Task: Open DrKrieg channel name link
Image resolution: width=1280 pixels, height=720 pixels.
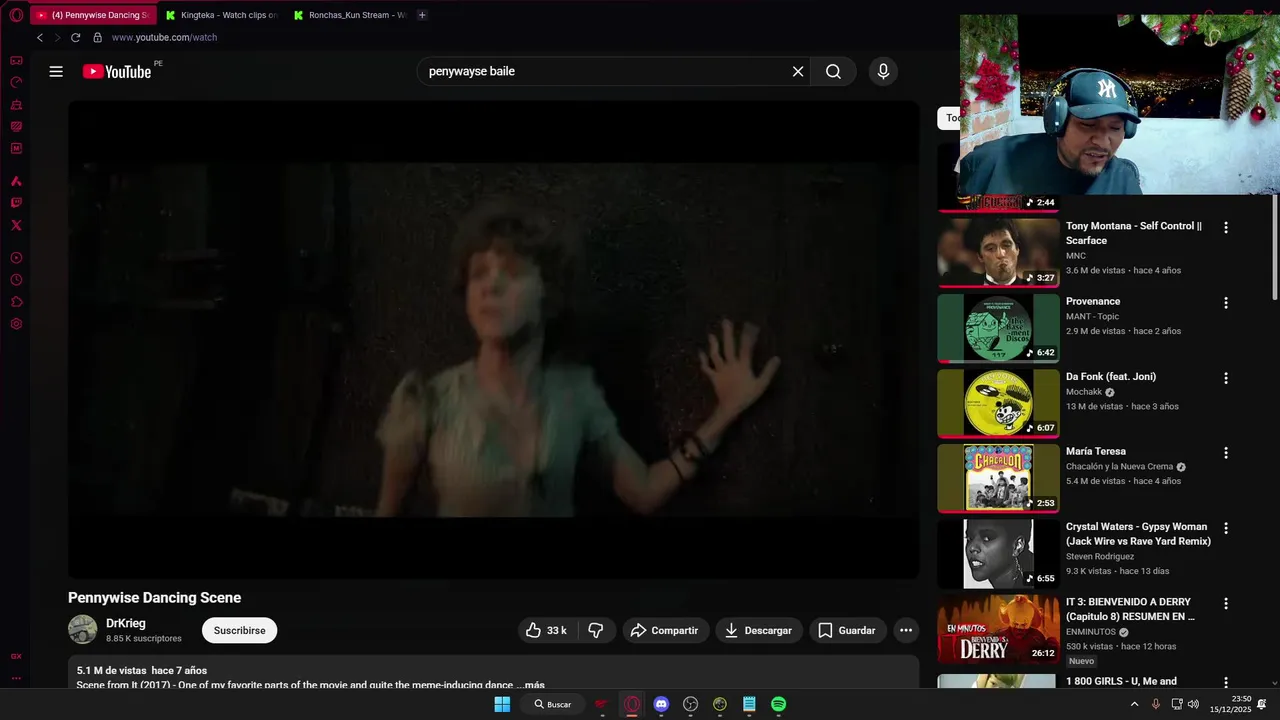Action: pos(126,623)
